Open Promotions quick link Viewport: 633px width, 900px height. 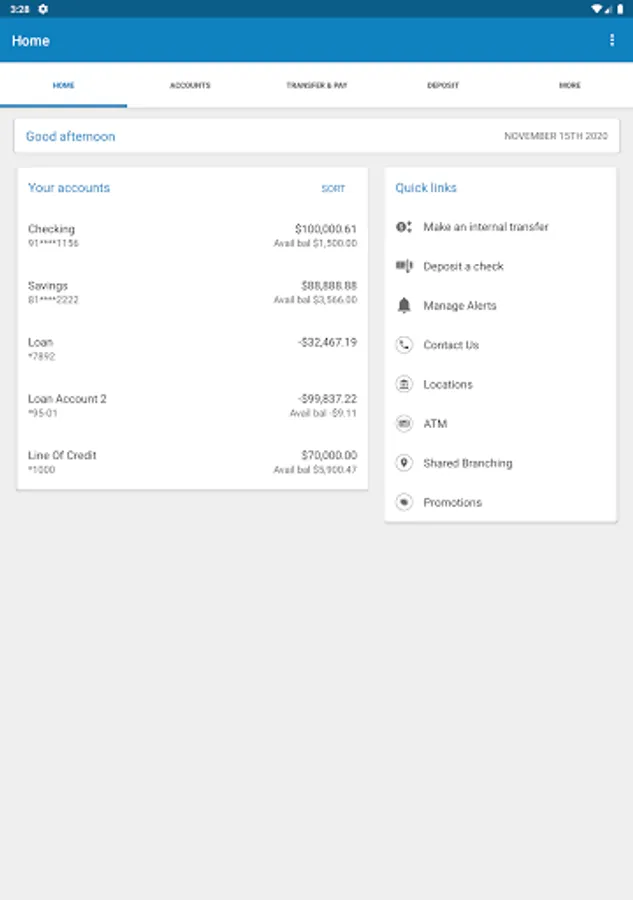coord(500,502)
